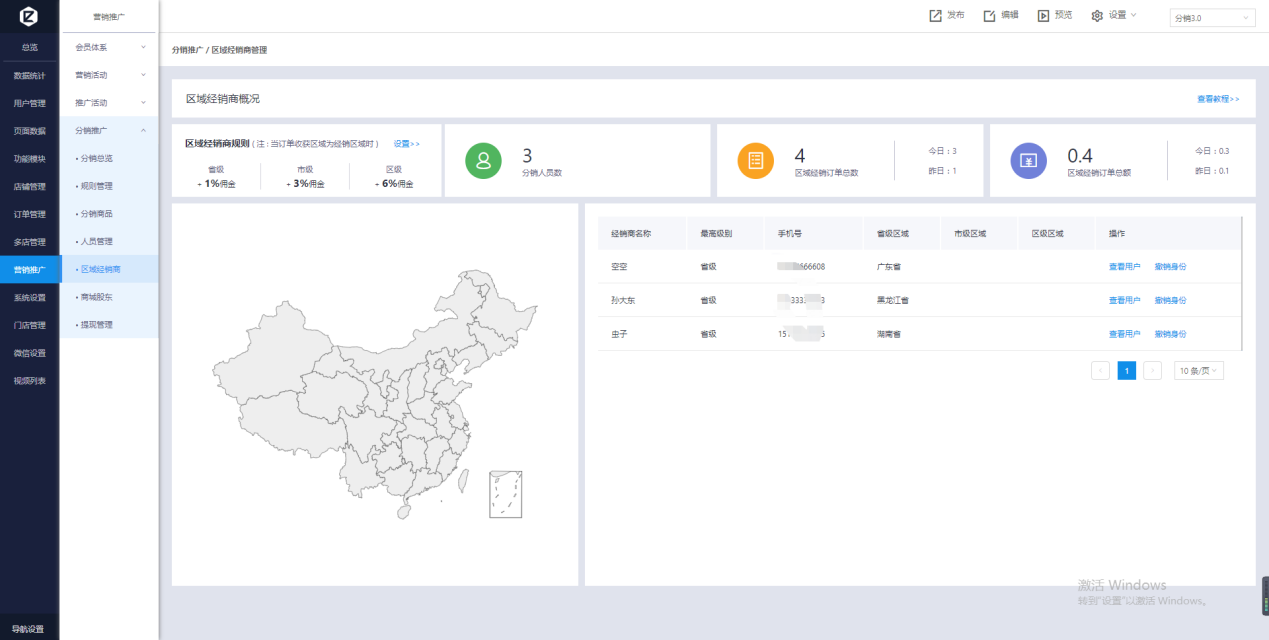Click the 查看教程>> link
Viewport: 1269px width, 640px height.
pyautogui.click(x=1218, y=99)
